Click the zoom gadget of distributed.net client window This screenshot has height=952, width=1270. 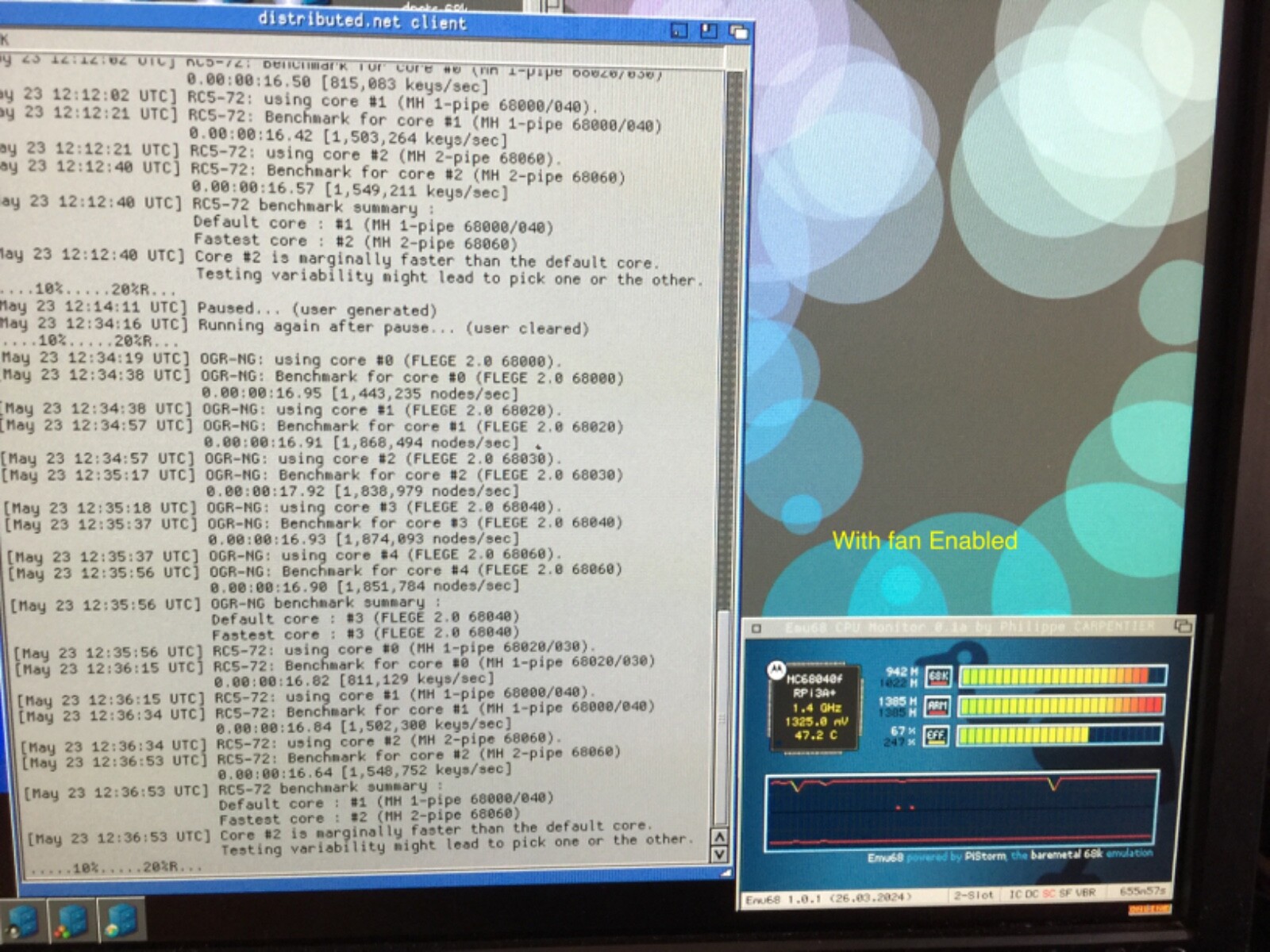(x=709, y=32)
